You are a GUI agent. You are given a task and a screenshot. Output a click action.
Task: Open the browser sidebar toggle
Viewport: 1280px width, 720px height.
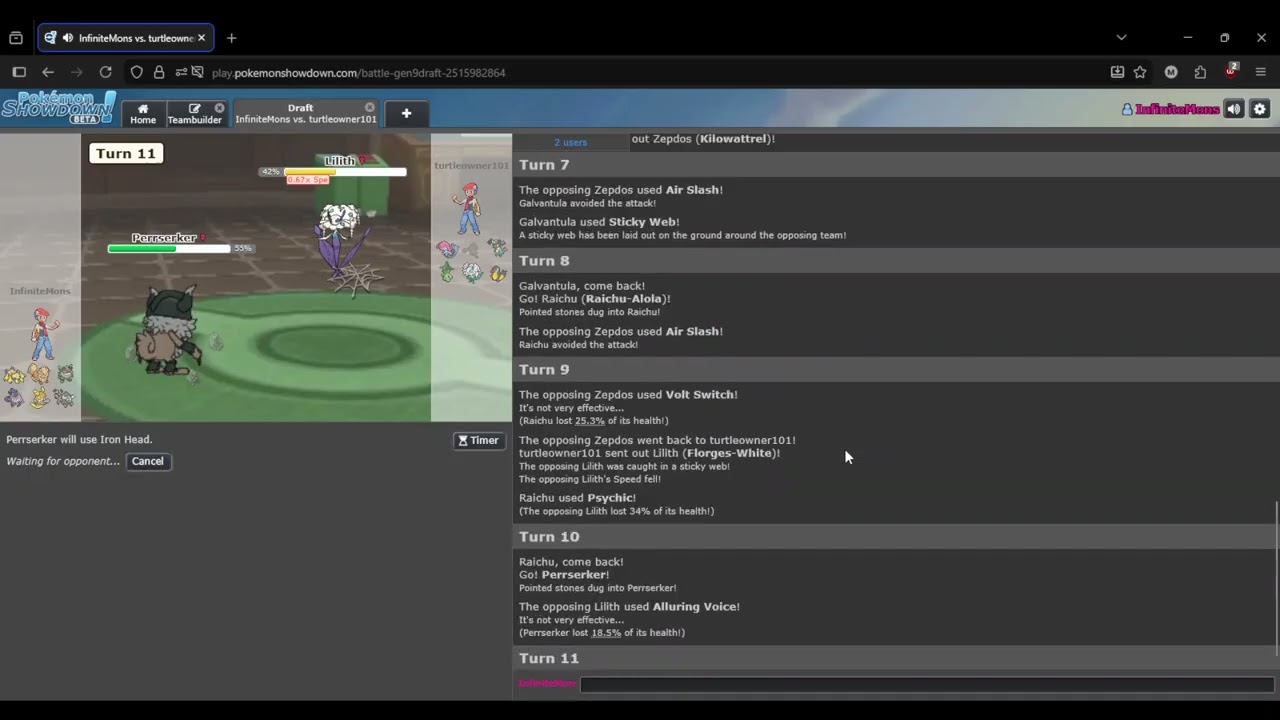tap(18, 72)
